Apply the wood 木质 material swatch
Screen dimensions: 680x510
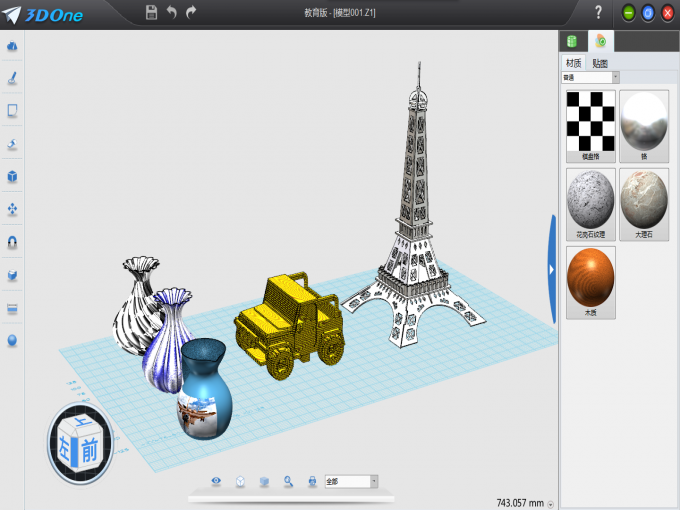(590, 281)
